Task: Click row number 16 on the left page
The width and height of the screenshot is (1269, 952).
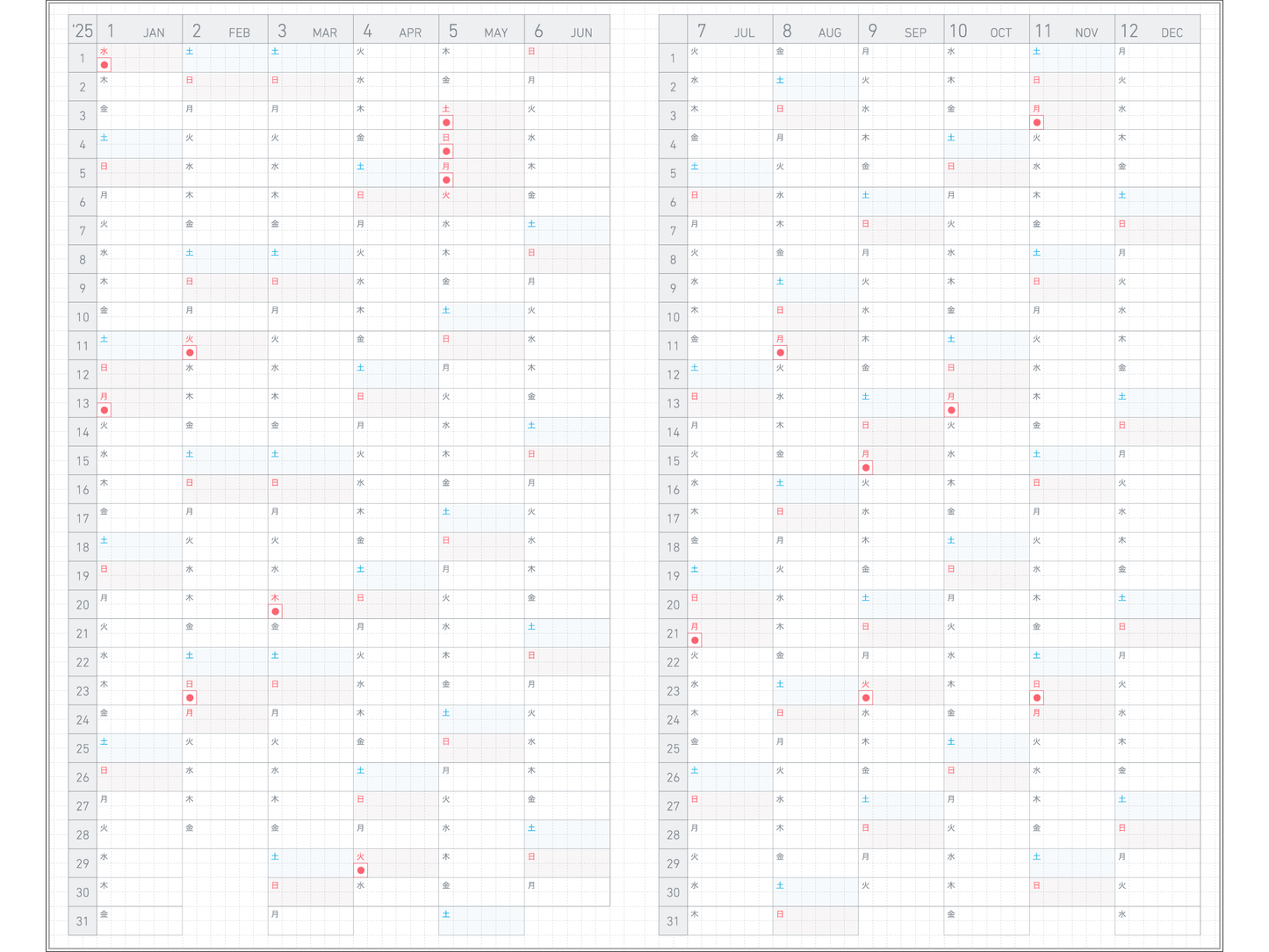Action: [x=83, y=490]
